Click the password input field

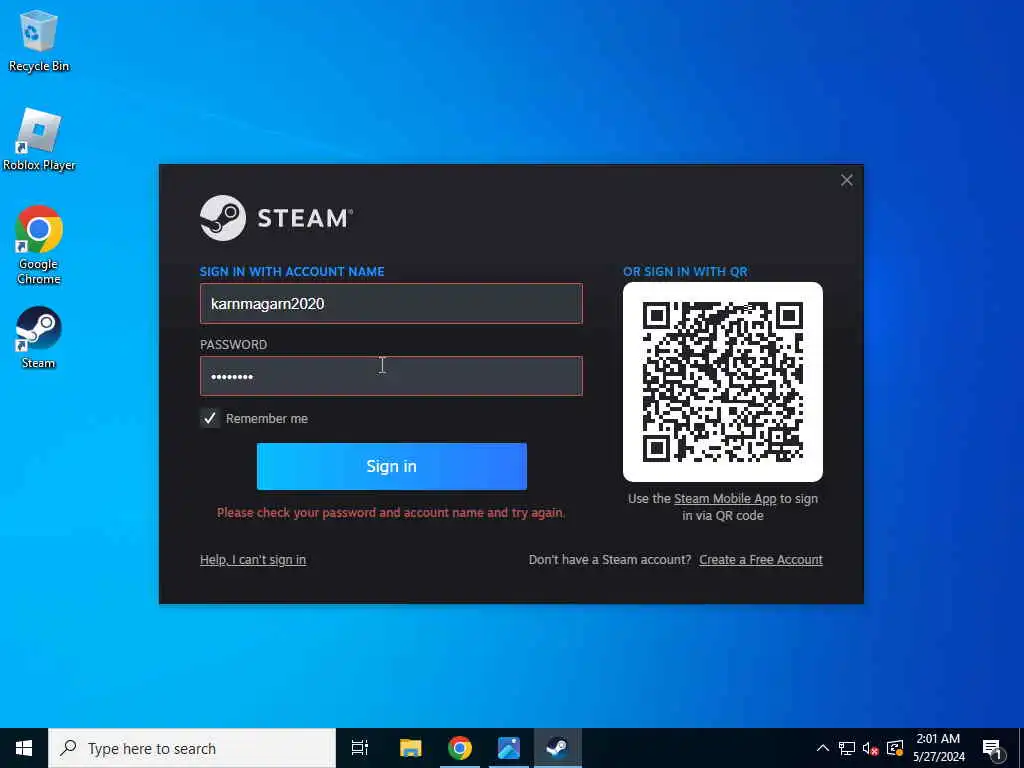pos(391,376)
